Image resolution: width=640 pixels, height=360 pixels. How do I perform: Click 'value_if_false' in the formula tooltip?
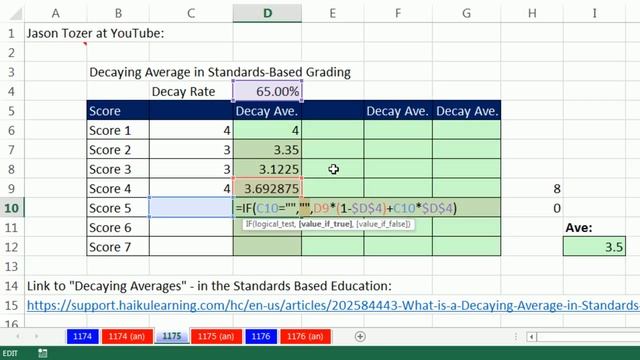pyautogui.click(x=383, y=224)
